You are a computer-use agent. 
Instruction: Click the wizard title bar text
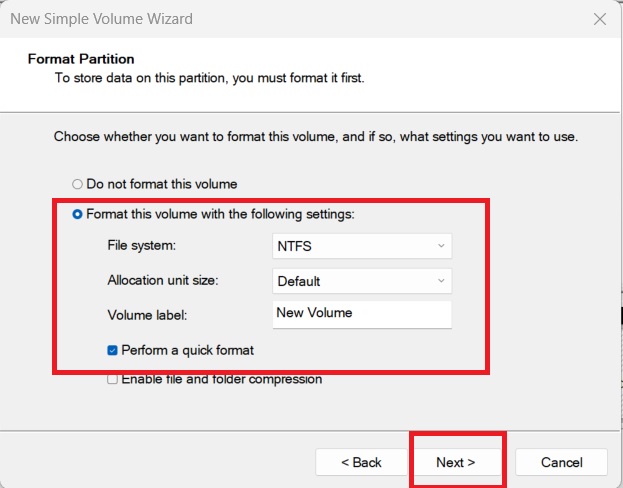point(101,19)
